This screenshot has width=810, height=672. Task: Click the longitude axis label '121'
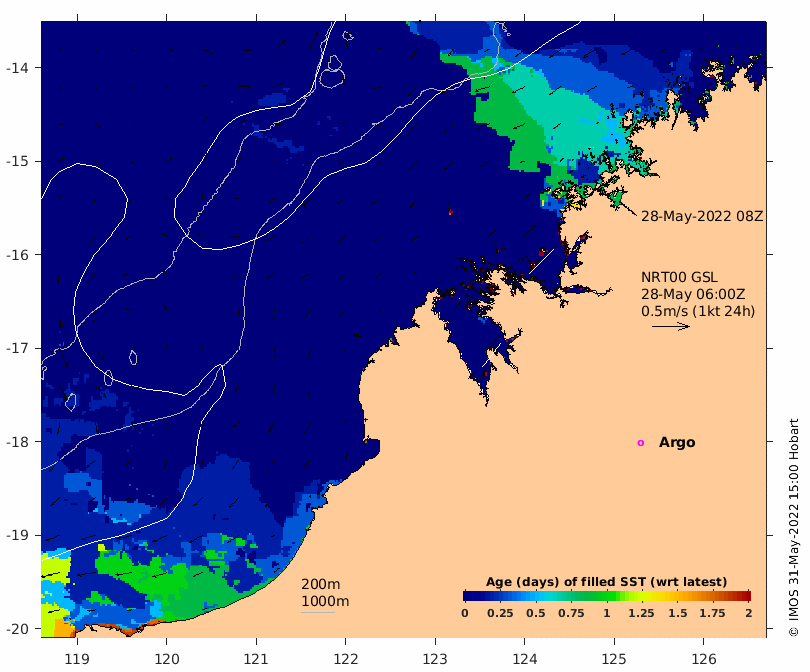click(256, 659)
